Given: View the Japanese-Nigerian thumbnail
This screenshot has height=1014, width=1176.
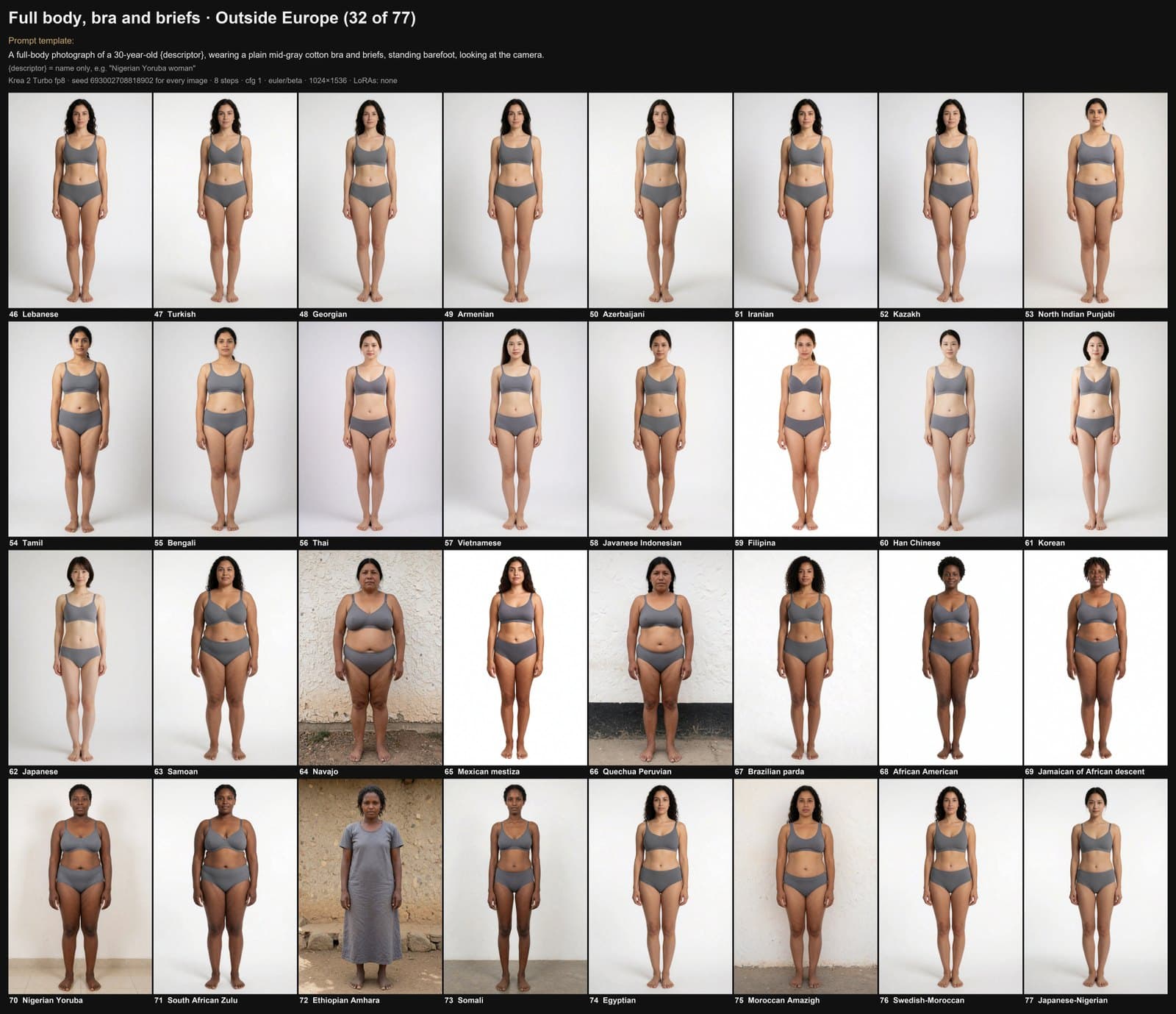Looking at the screenshot, I should pyautogui.click(x=1096, y=886).
